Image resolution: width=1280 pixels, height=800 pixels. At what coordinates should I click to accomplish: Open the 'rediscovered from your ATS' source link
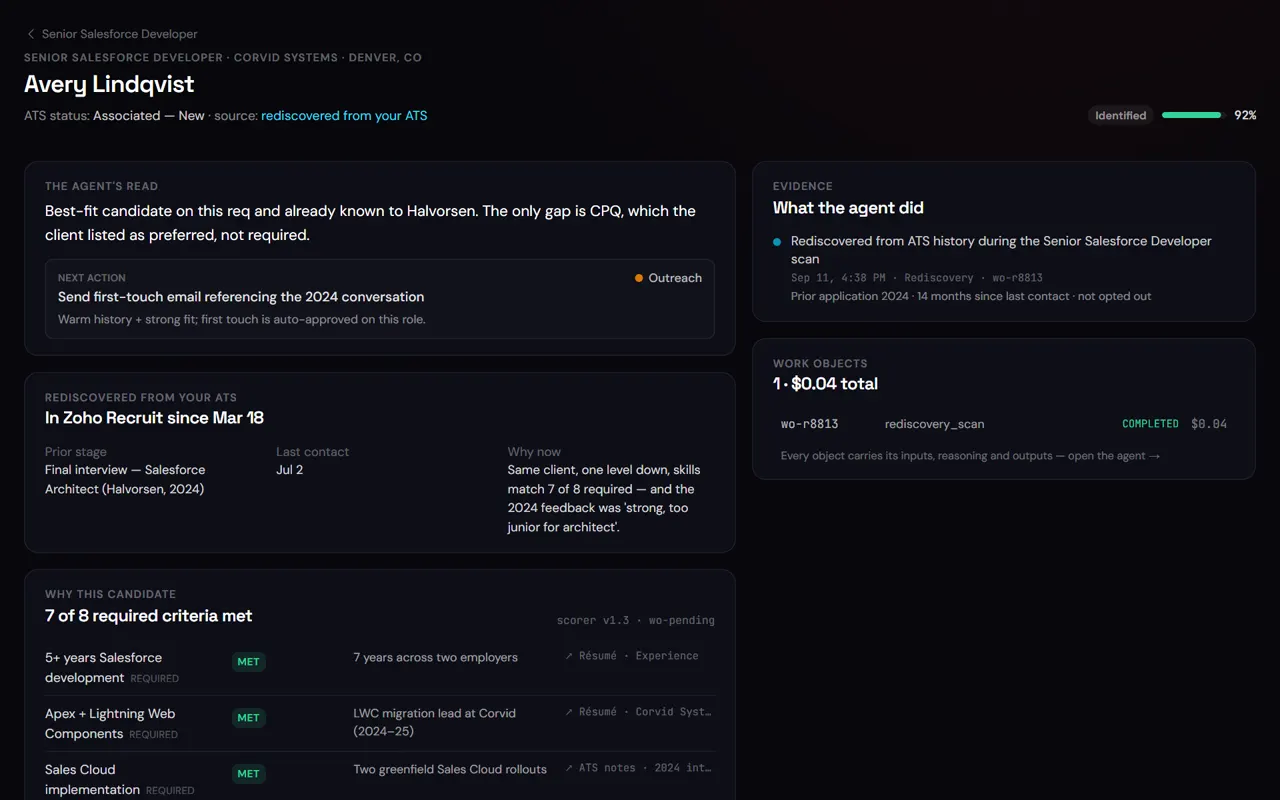[x=344, y=116]
